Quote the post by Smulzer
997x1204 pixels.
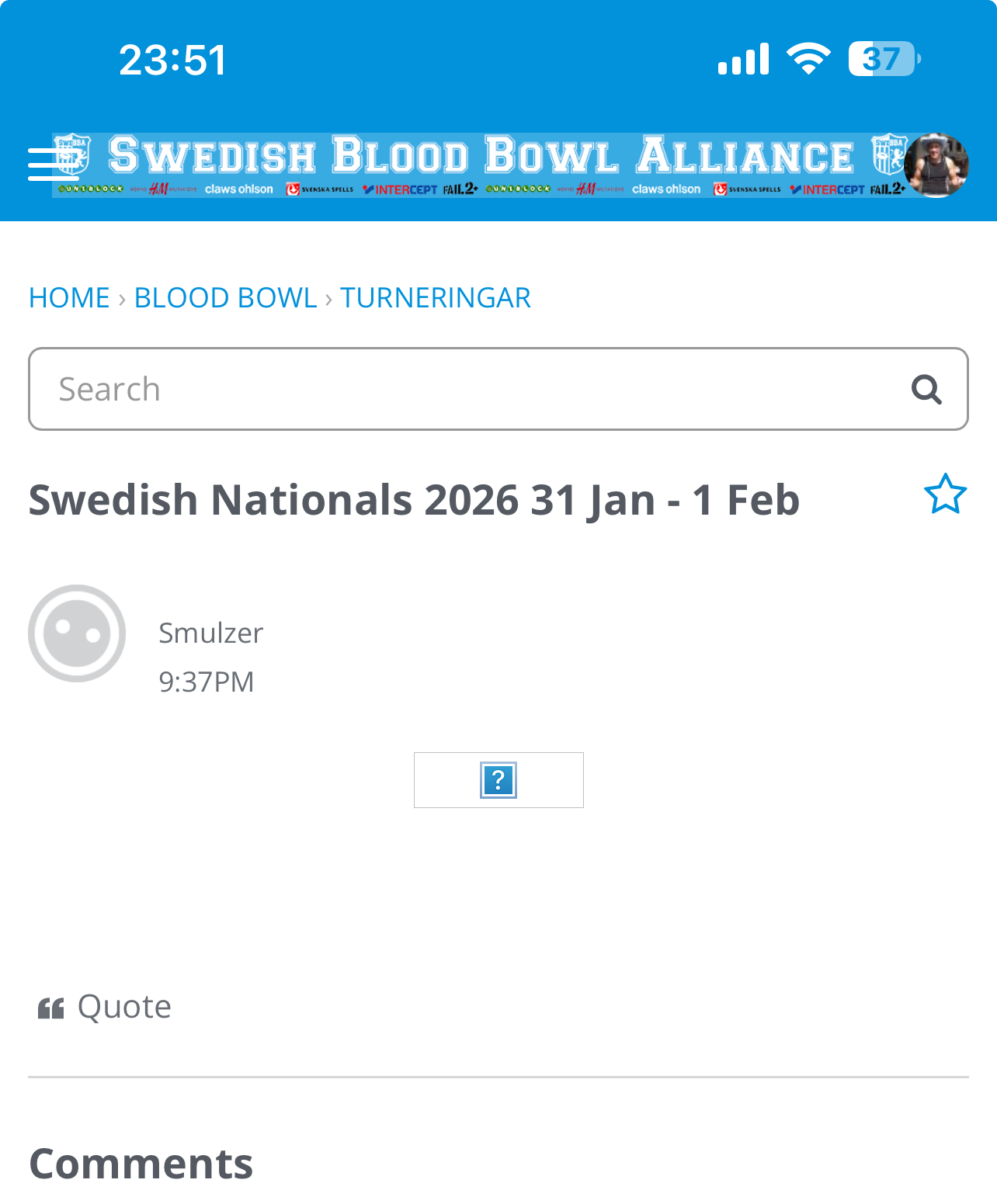(x=105, y=1007)
